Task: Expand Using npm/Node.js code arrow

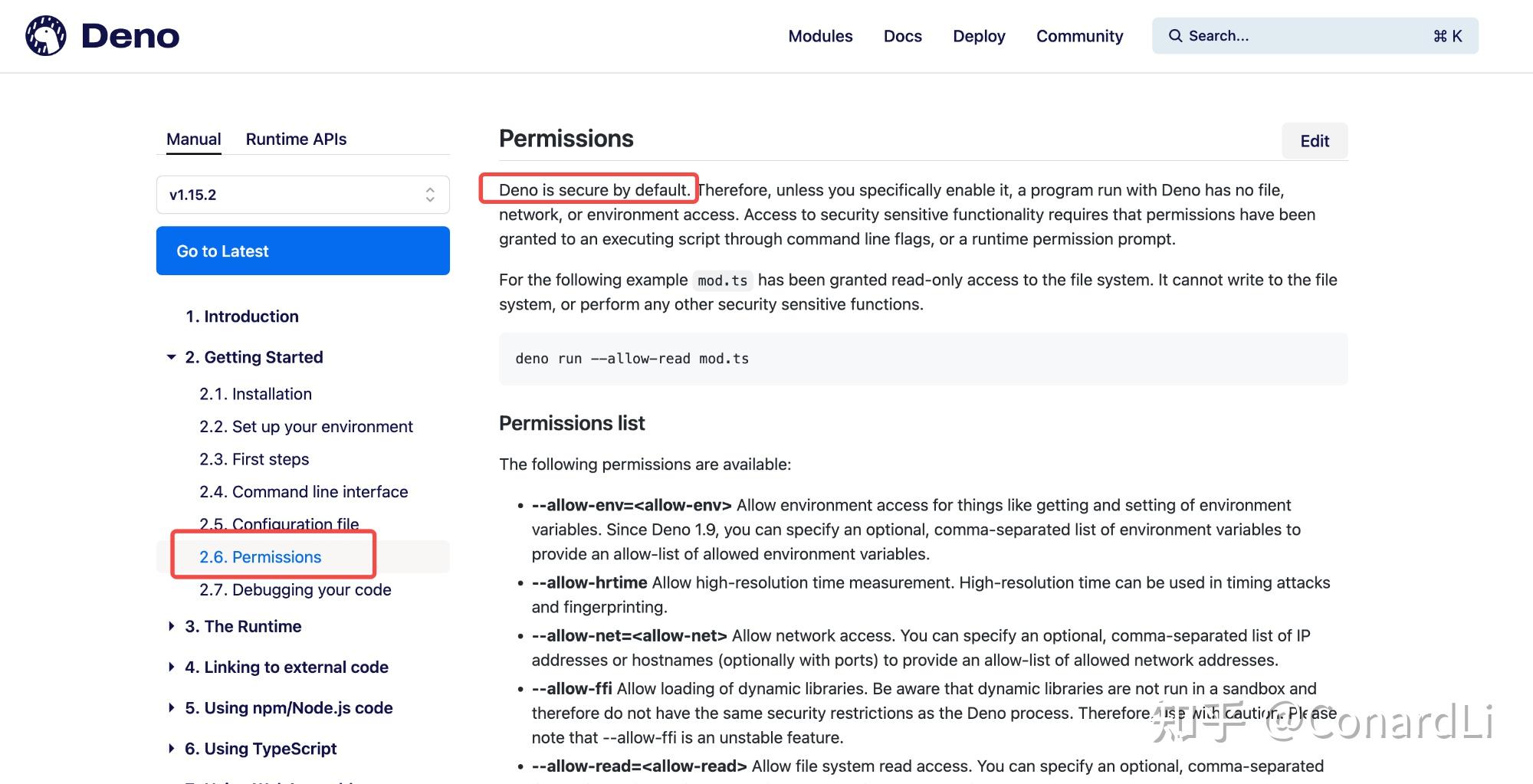Action: pos(171,707)
